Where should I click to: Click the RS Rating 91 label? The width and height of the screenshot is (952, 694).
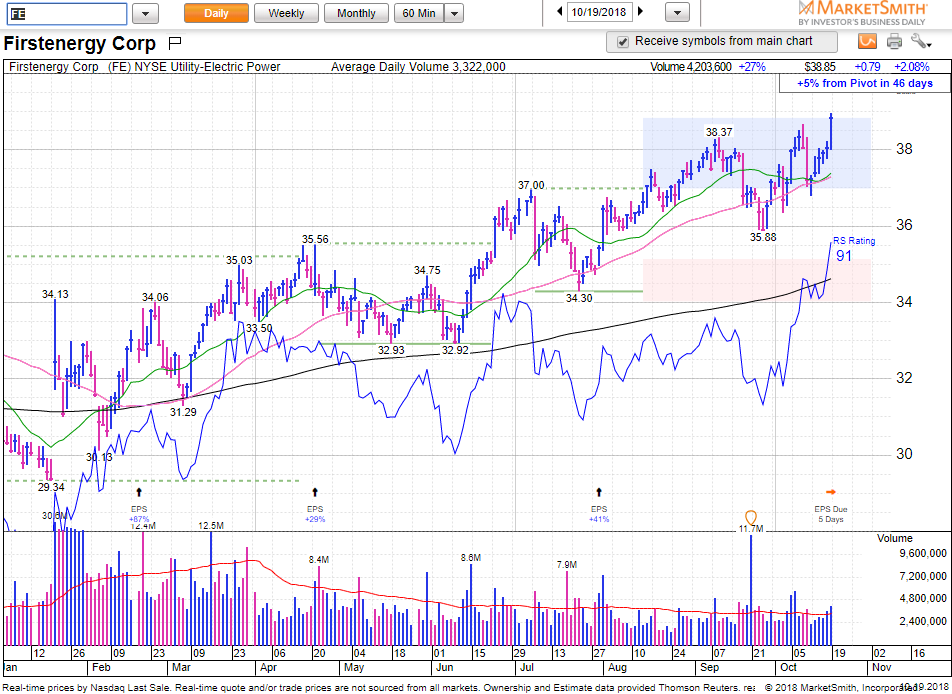pos(852,248)
